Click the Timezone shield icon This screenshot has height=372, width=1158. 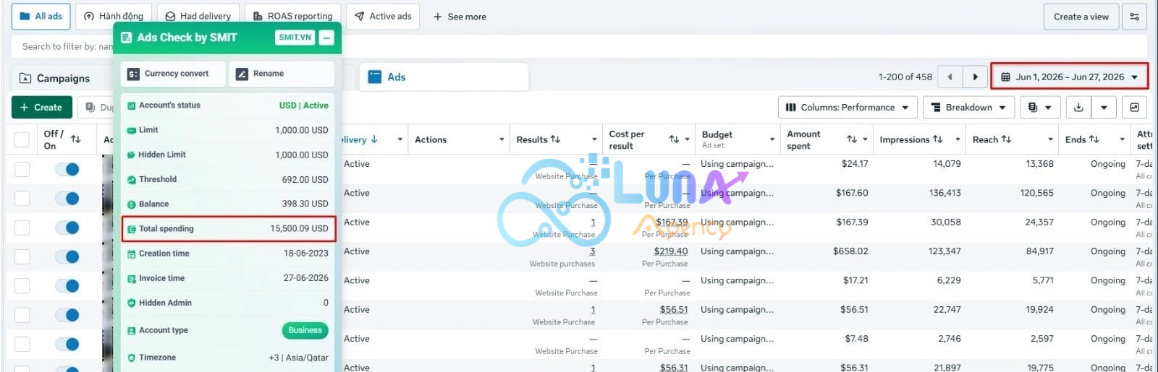pyautogui.click(x=131, y=357)
